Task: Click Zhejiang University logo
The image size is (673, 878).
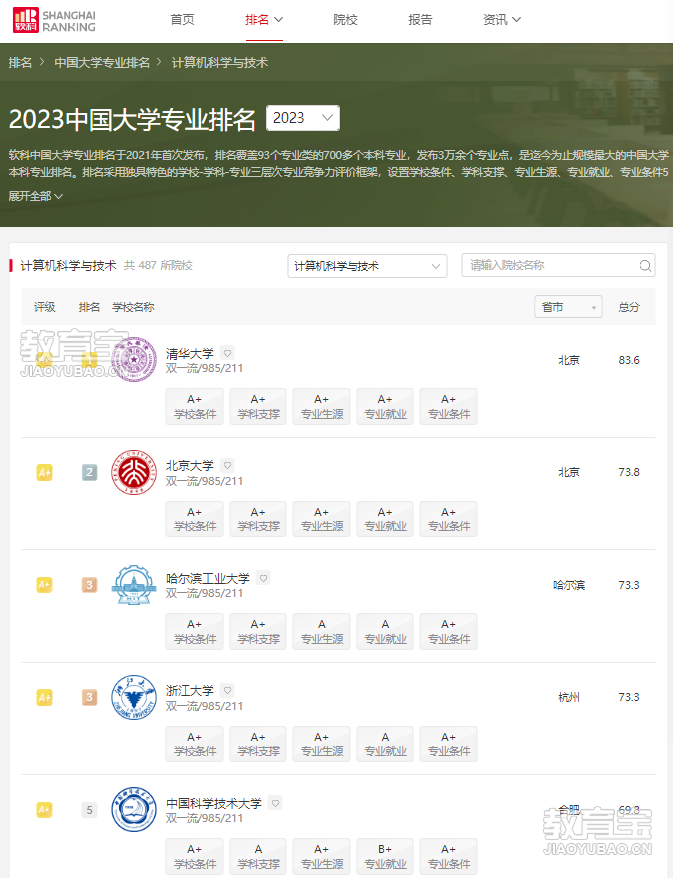Action: click(134, 698)
